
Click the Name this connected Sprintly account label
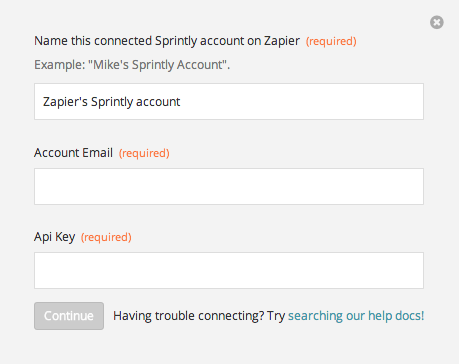pyautogui.click(x=167, y=41)
